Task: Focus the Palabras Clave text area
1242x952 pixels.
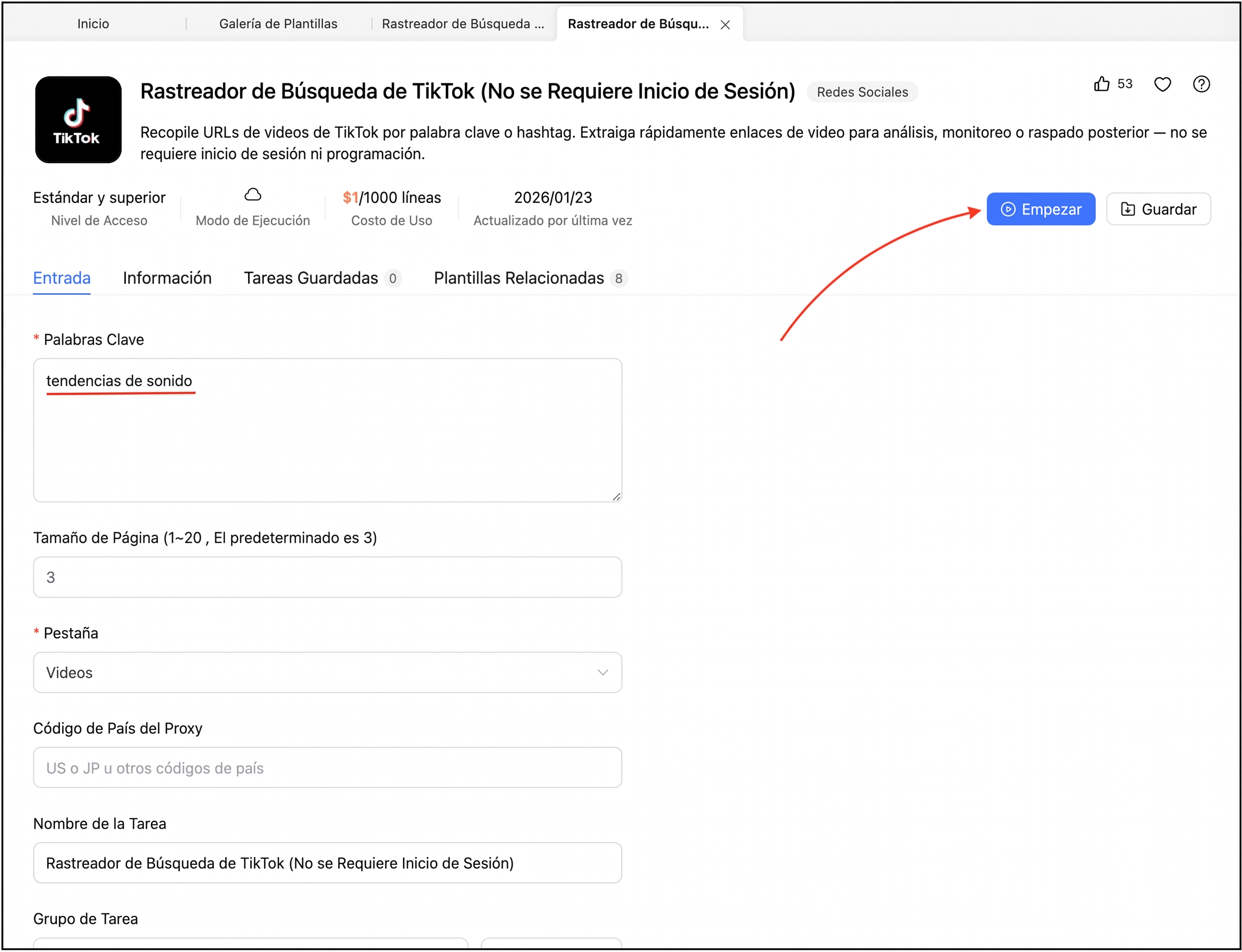Action: pyautogui.click(x=327, y=430)
